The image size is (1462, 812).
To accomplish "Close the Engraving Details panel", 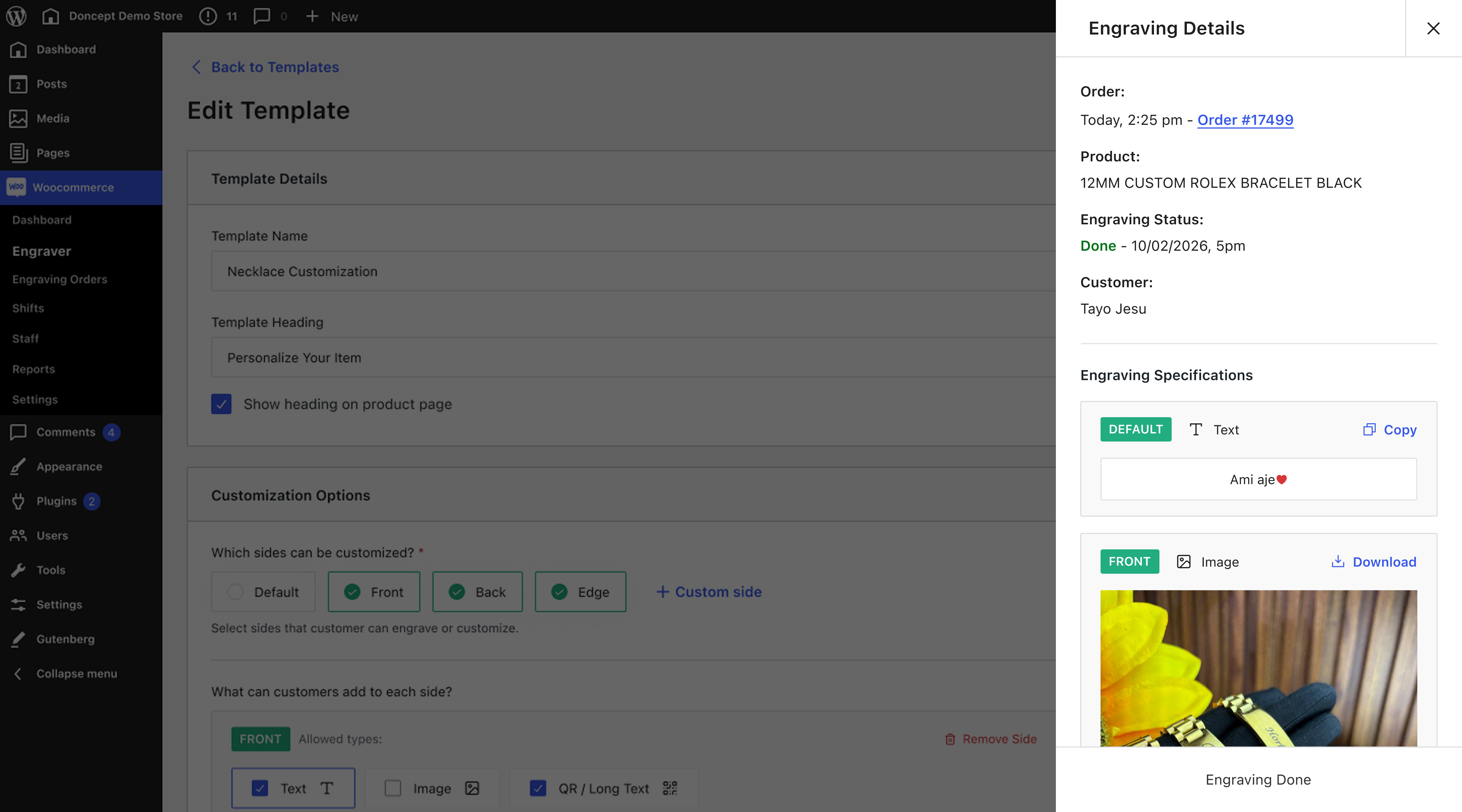I will tap(1433, 28).
